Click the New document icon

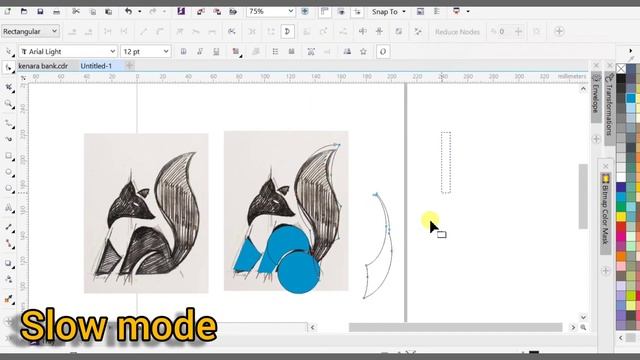(7, 11)
